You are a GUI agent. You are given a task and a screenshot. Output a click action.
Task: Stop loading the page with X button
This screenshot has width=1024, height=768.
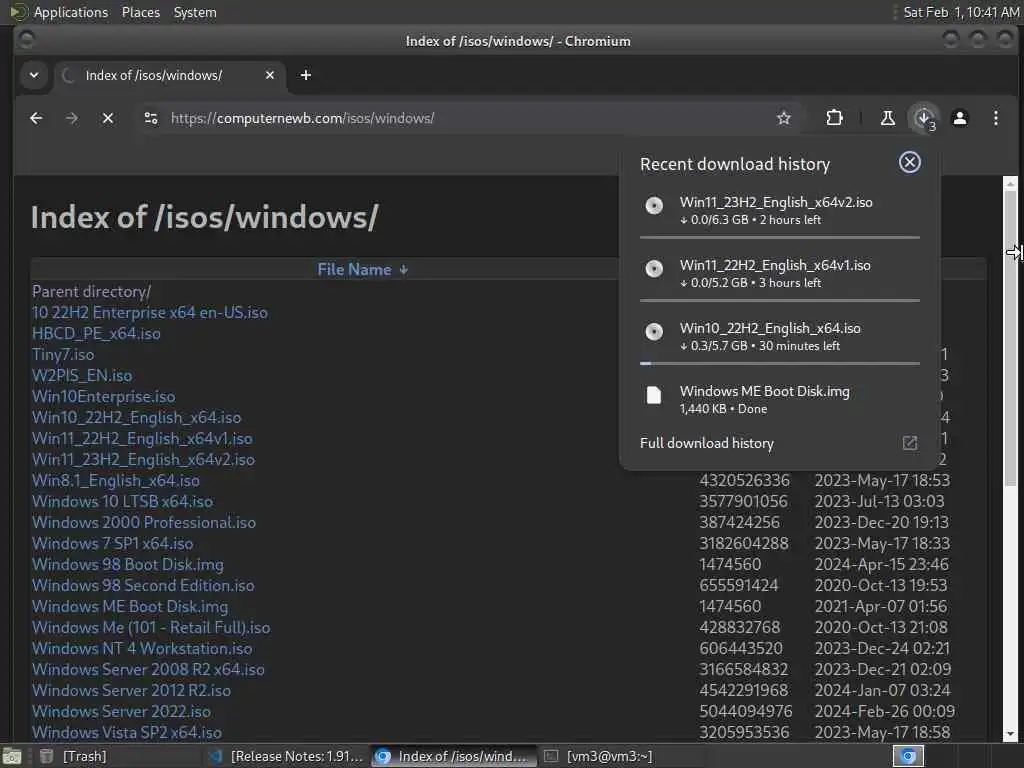(x=108, y=118)
